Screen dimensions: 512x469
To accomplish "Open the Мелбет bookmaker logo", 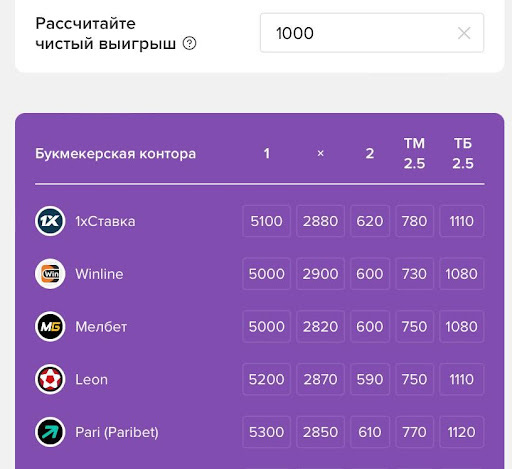I will coord(50,327).
